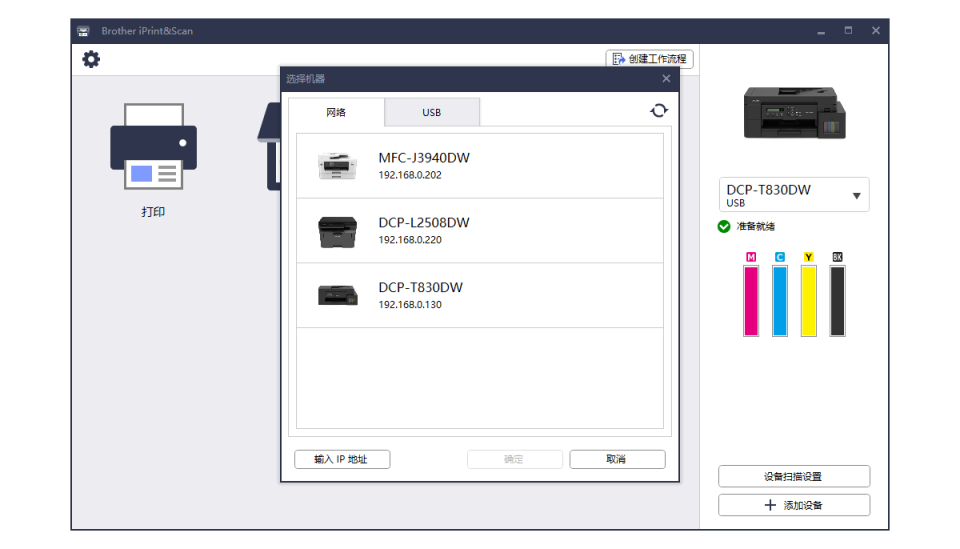Click IP address 192.168.0.130
The image size is (960, 549).
[x=410, y=305]
